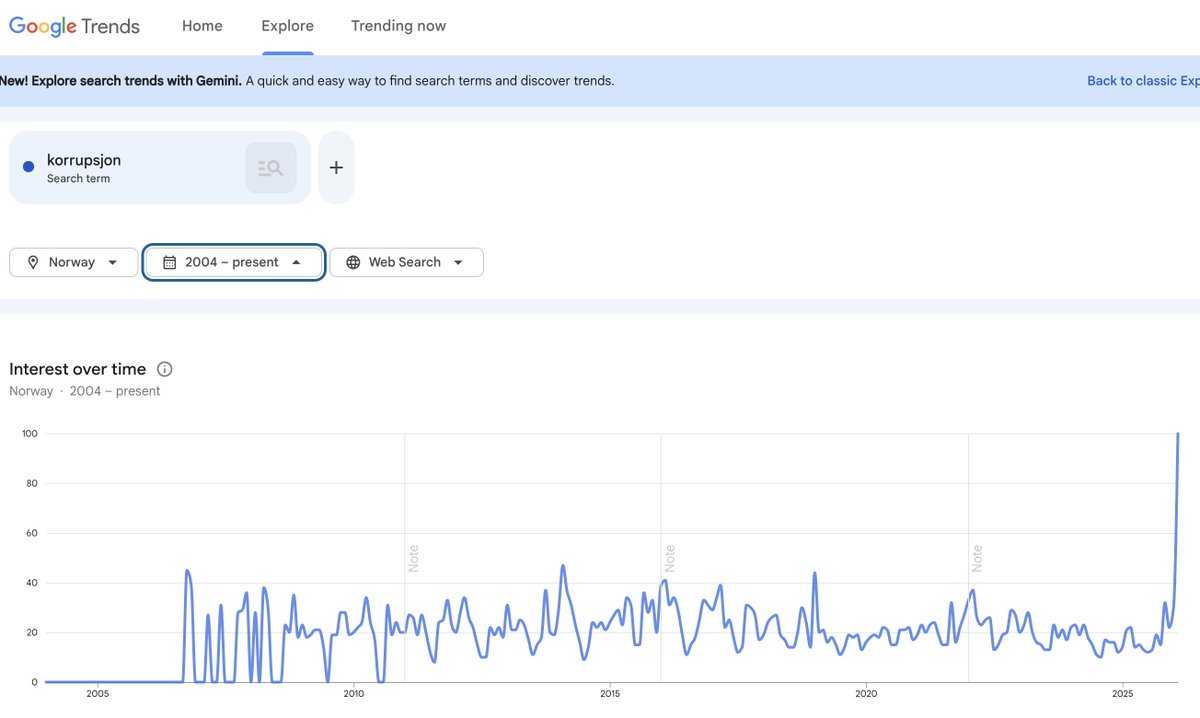
Task: Click the Back to classic Explore link
Action: pos(1143,81)
